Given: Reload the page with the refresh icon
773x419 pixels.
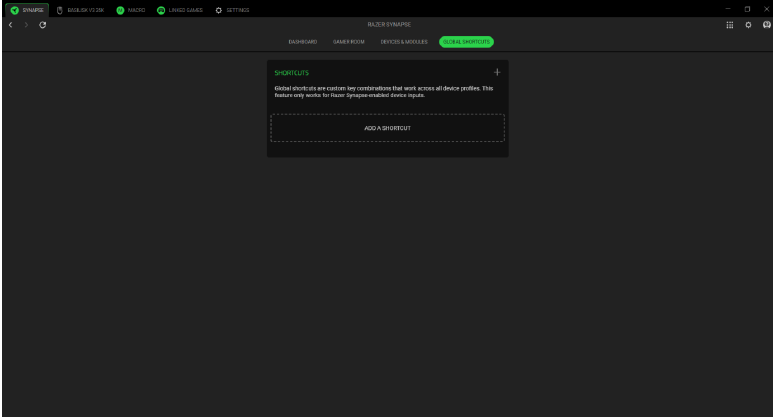Looking at the screenshot, I should tap(42, 25).
